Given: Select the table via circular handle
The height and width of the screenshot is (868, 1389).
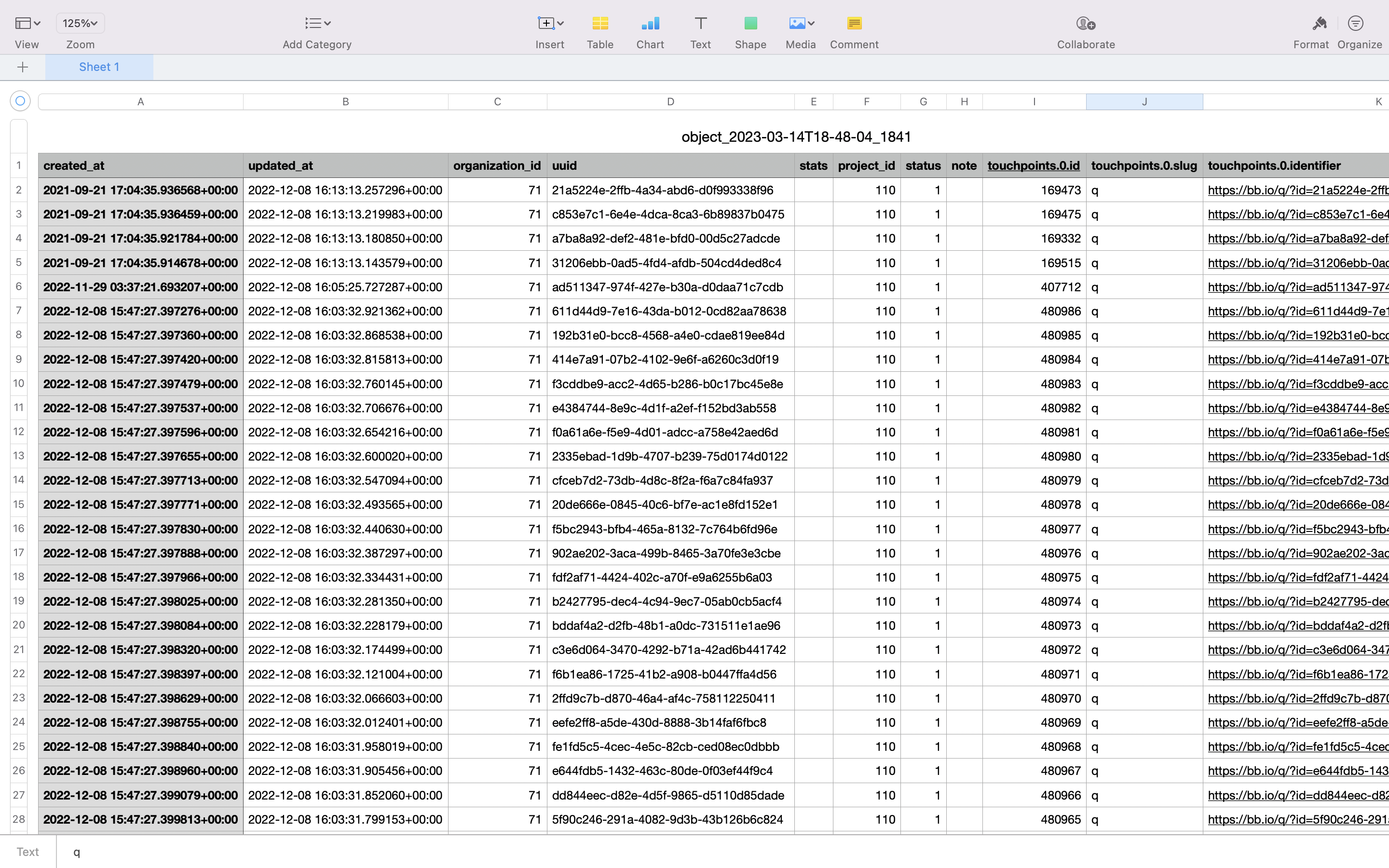Looking at the screenshot, I should click(x=20, y=101).
